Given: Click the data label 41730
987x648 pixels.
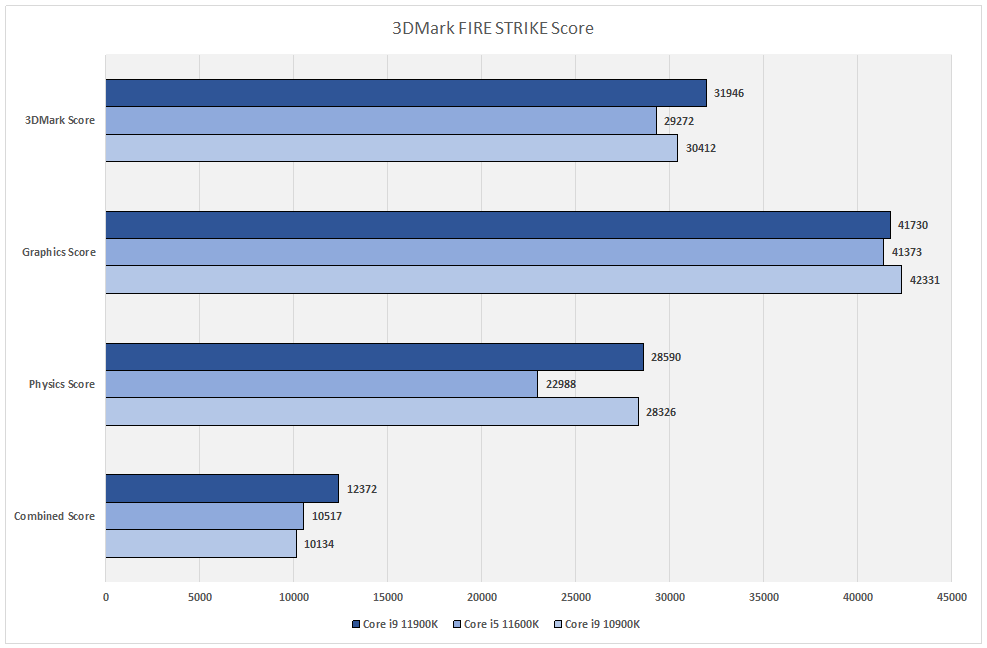Looking at the screenshot, I should [x=913, y=225].
